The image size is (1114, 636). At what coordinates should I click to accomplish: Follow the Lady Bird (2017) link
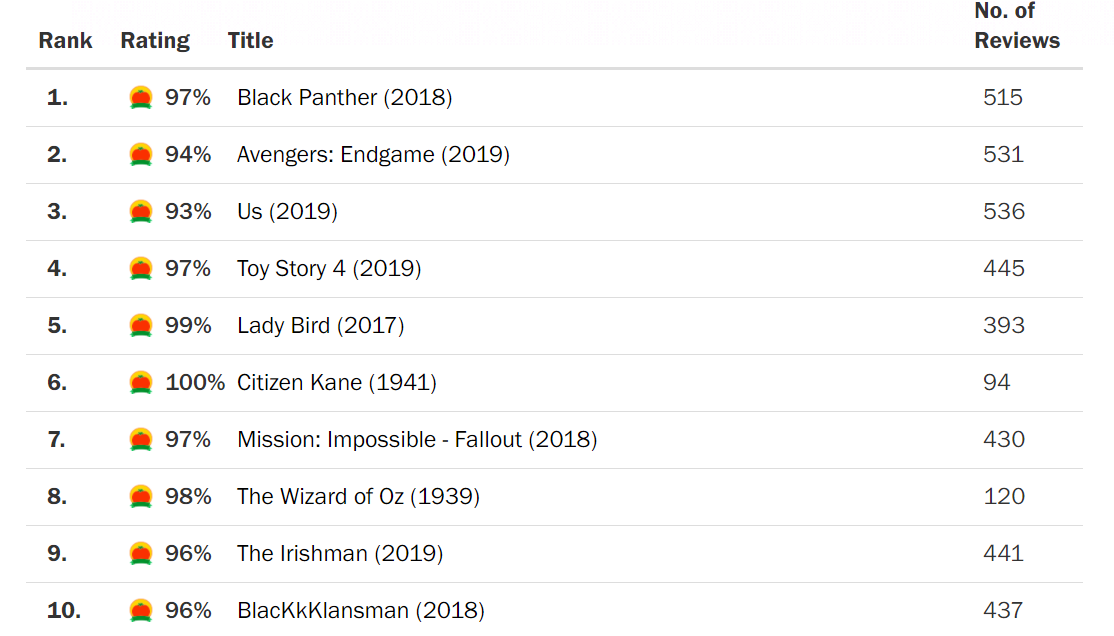click(x=320, y=325)
